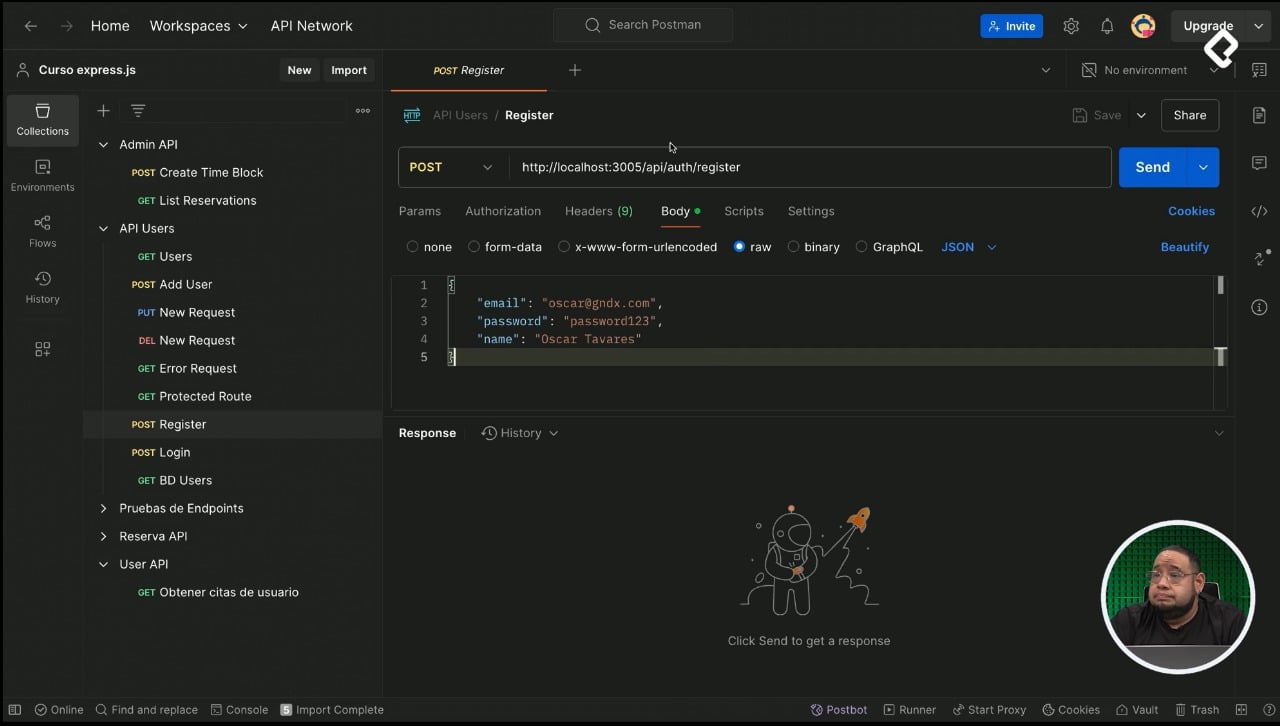Collapse the API Users collection
Screen dimensions: 1280x726
(103, 229)
